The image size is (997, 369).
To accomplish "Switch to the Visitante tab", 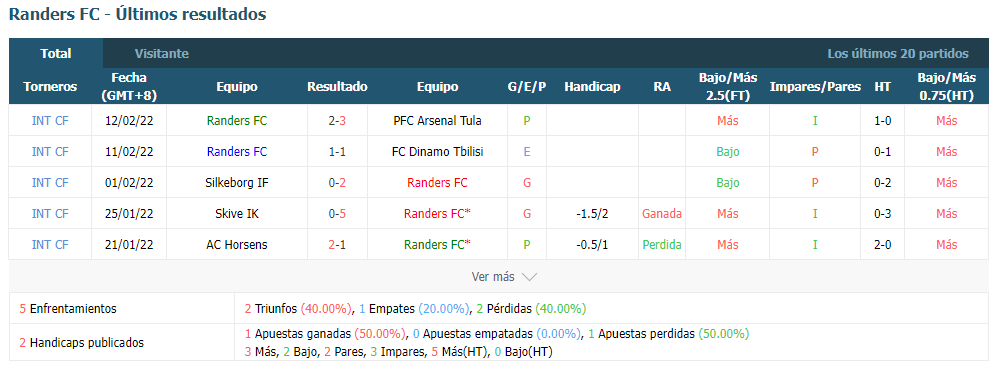I will [162, 54].
